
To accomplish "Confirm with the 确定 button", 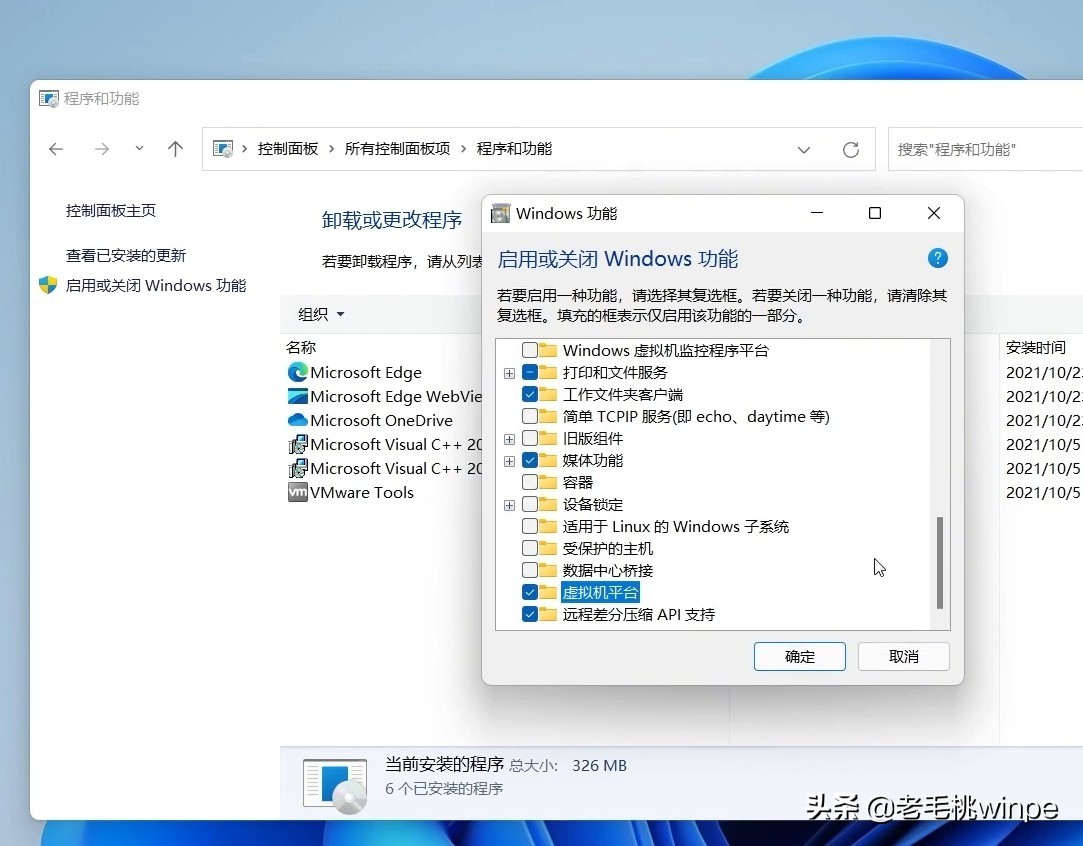I will (800, 657).
